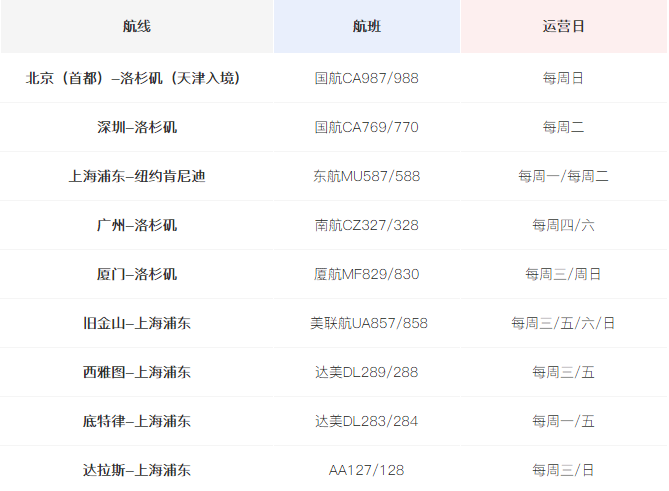Select route 北京（首都）–洛杉矶（天津入境）
The width and height of the screenshot is (669, 491).
[133, 78]
